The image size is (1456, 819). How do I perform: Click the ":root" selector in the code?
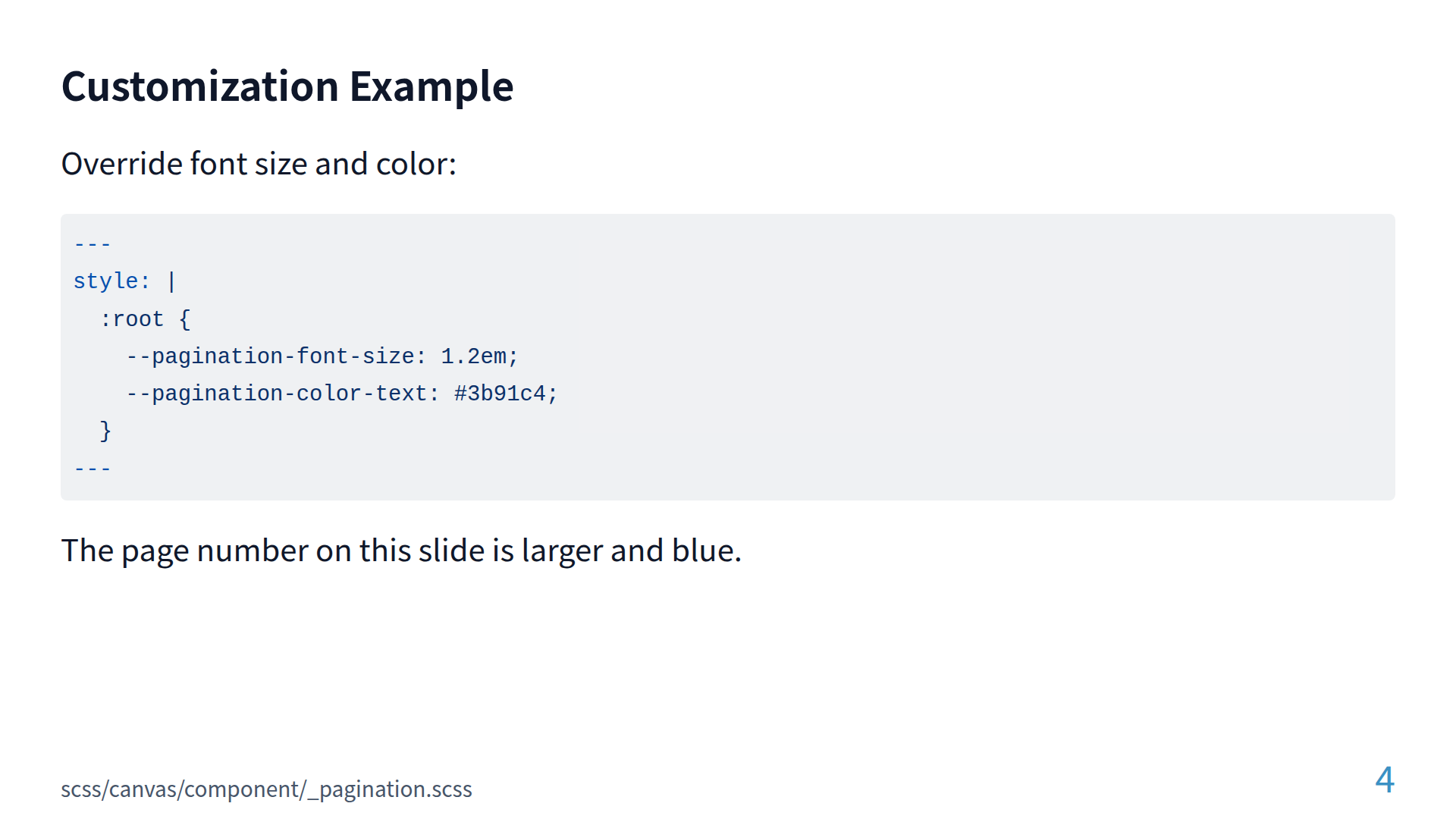pos(131,319)
